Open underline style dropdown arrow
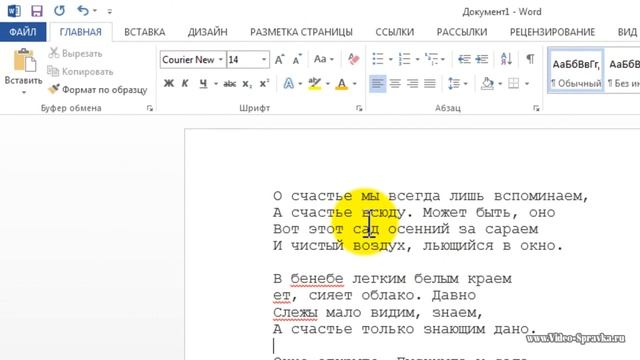Screen dimensions: 640x360 tap(216, 84)
